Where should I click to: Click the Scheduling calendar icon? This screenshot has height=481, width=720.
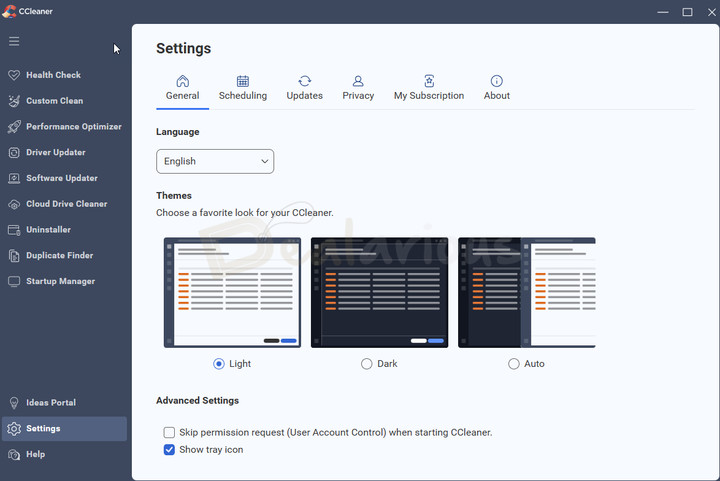(243, 81)
